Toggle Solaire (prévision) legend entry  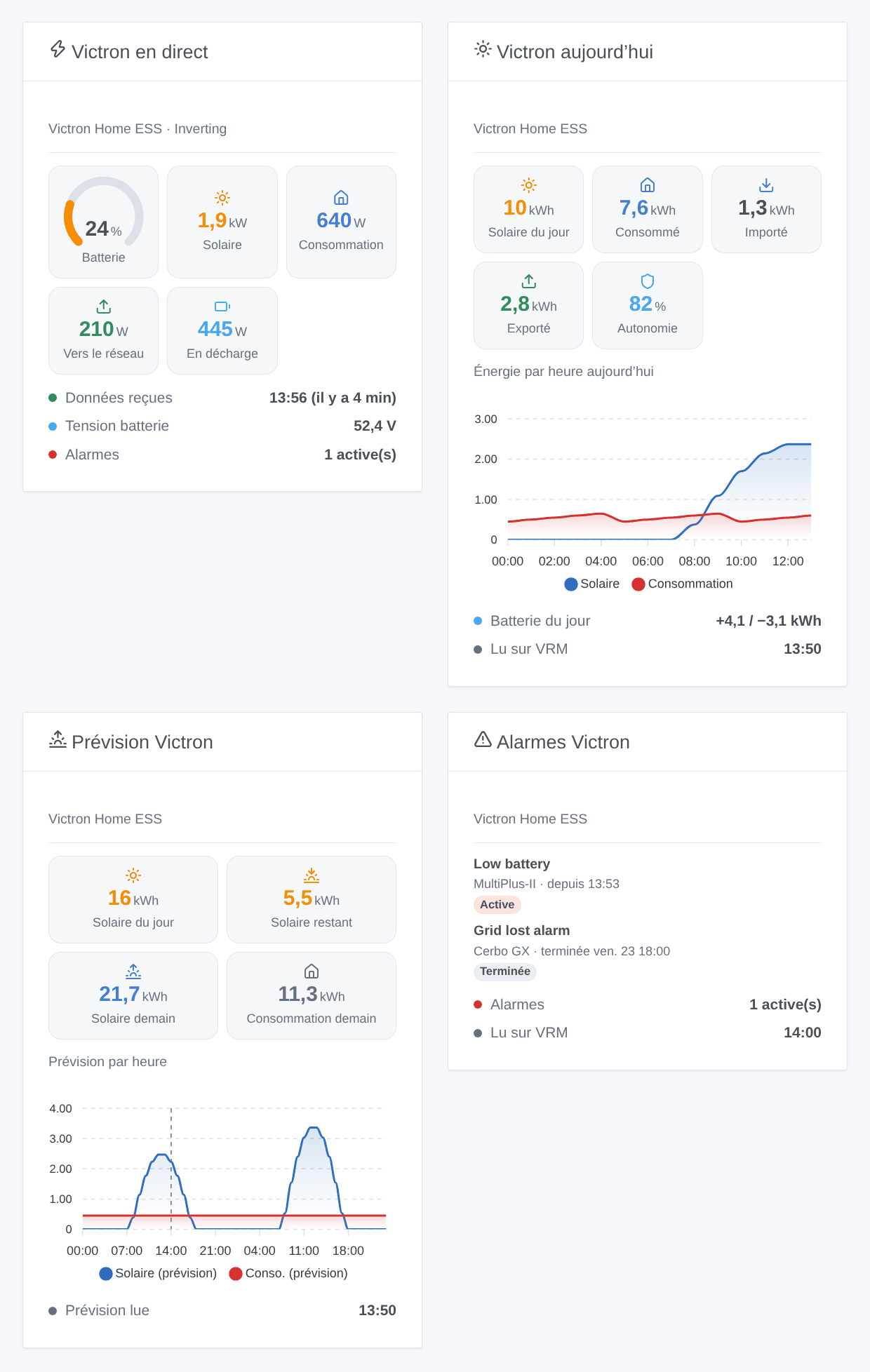158,1273
